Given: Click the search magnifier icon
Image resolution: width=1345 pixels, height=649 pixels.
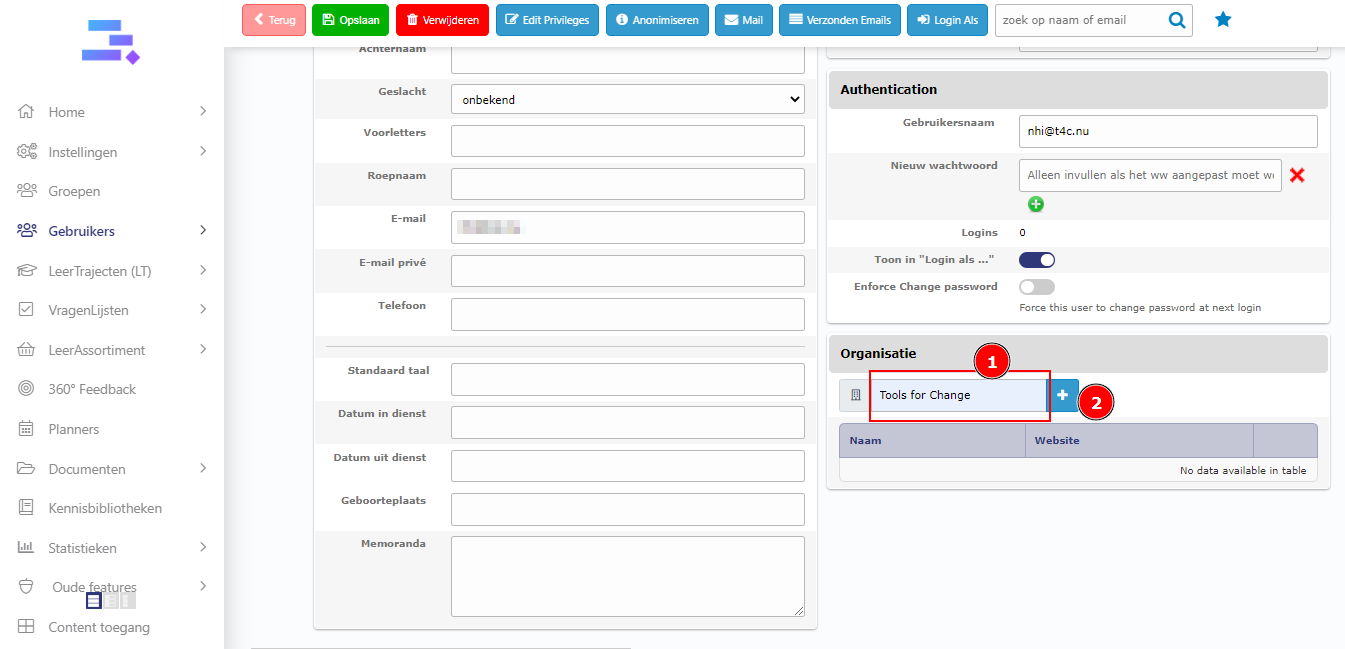Looking at the screenshot, I should click(x=1177, y=20).
